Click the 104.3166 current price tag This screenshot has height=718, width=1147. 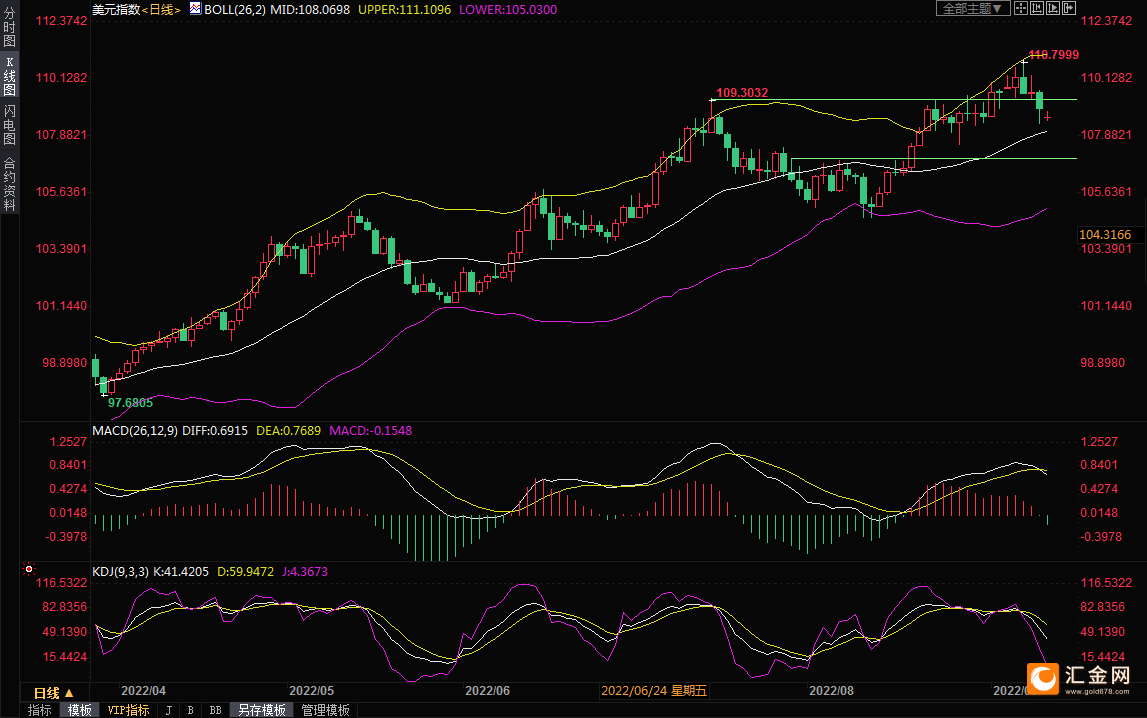click(1105, 235)
